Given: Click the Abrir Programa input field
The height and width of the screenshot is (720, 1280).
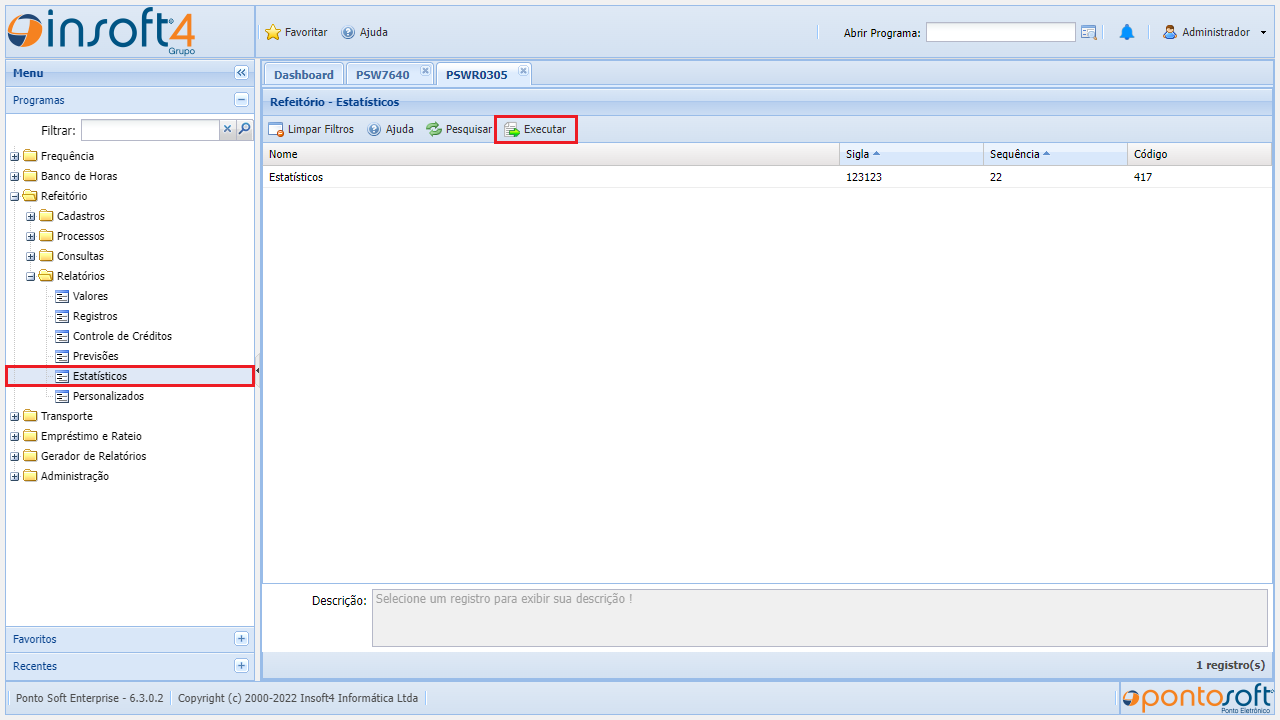Looking at the screenshot, I should pos(1000,32).
